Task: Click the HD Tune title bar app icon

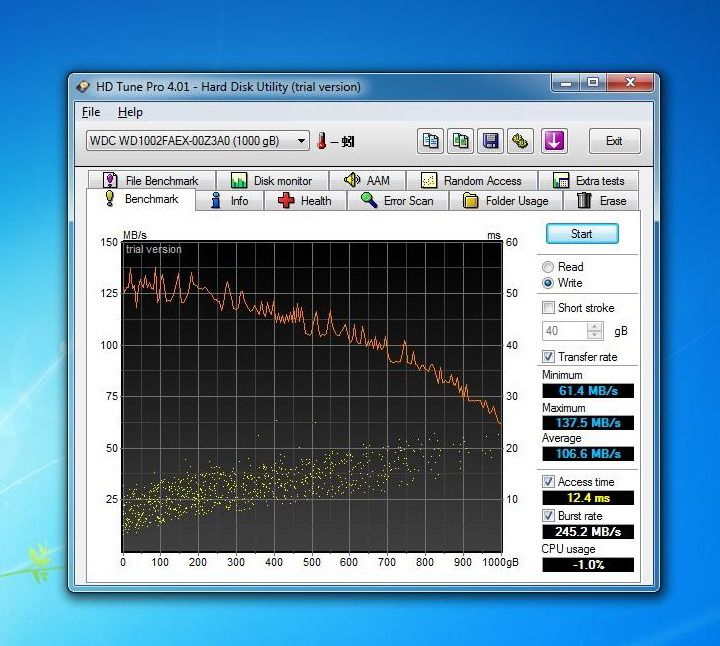Action: 83,87
